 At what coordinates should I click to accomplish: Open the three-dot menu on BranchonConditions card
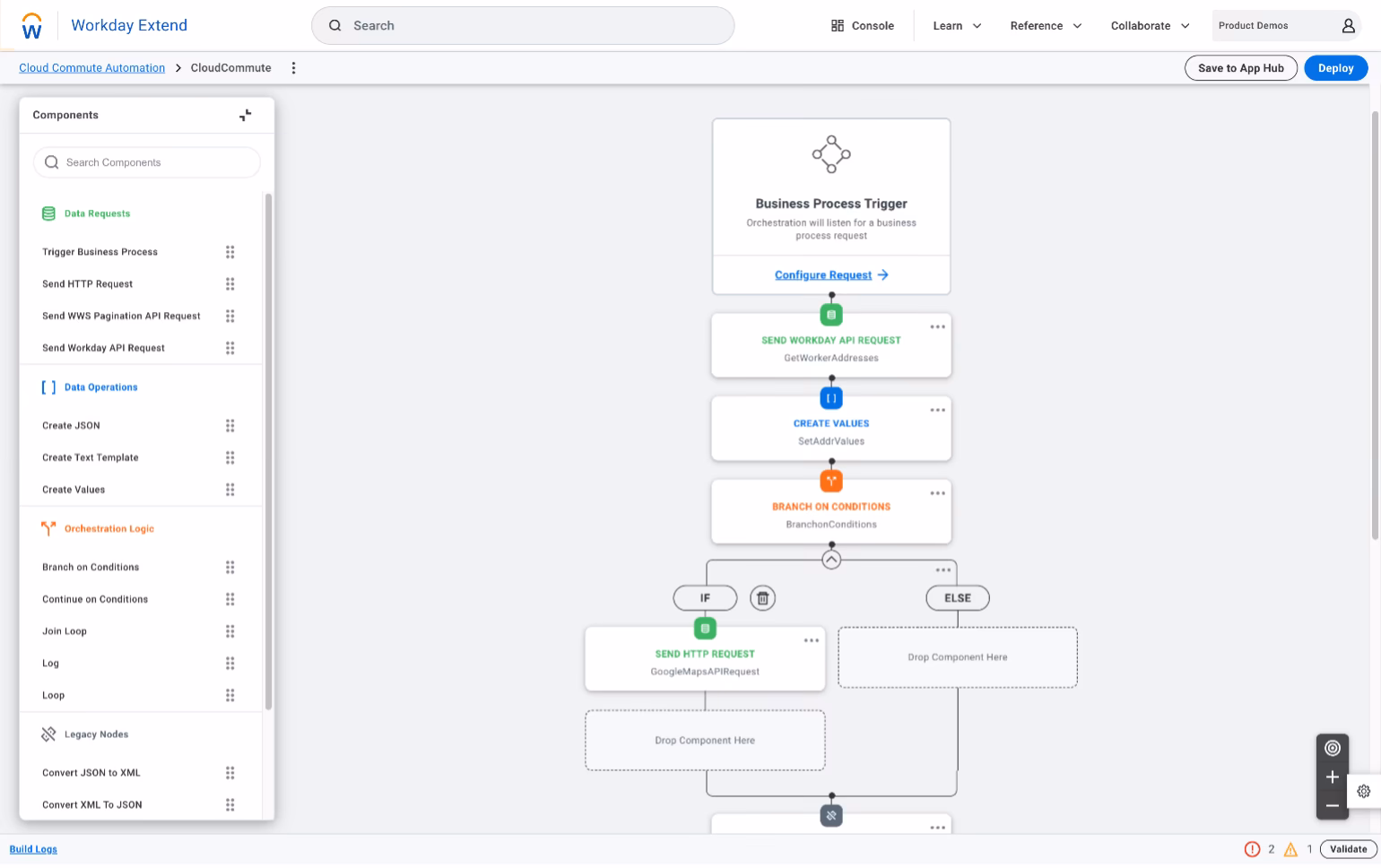click(937, 492)
